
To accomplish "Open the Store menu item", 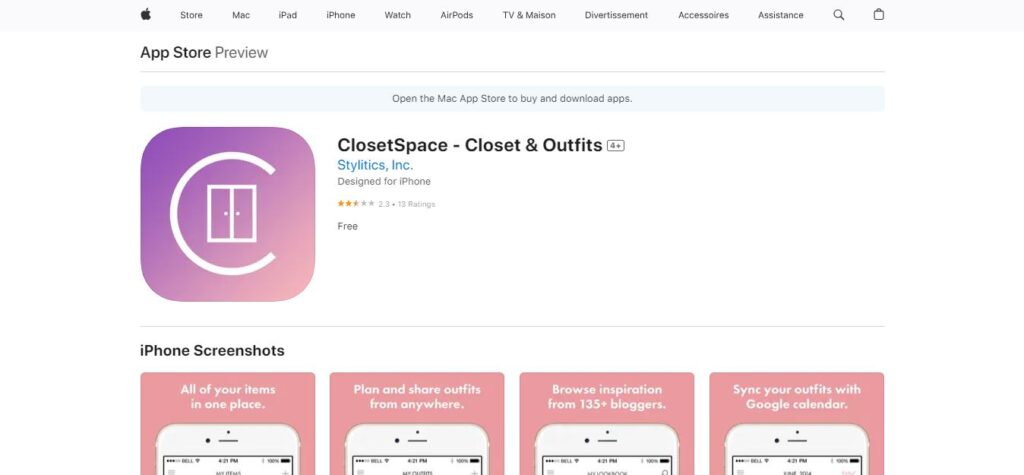I will click(191, 15).
